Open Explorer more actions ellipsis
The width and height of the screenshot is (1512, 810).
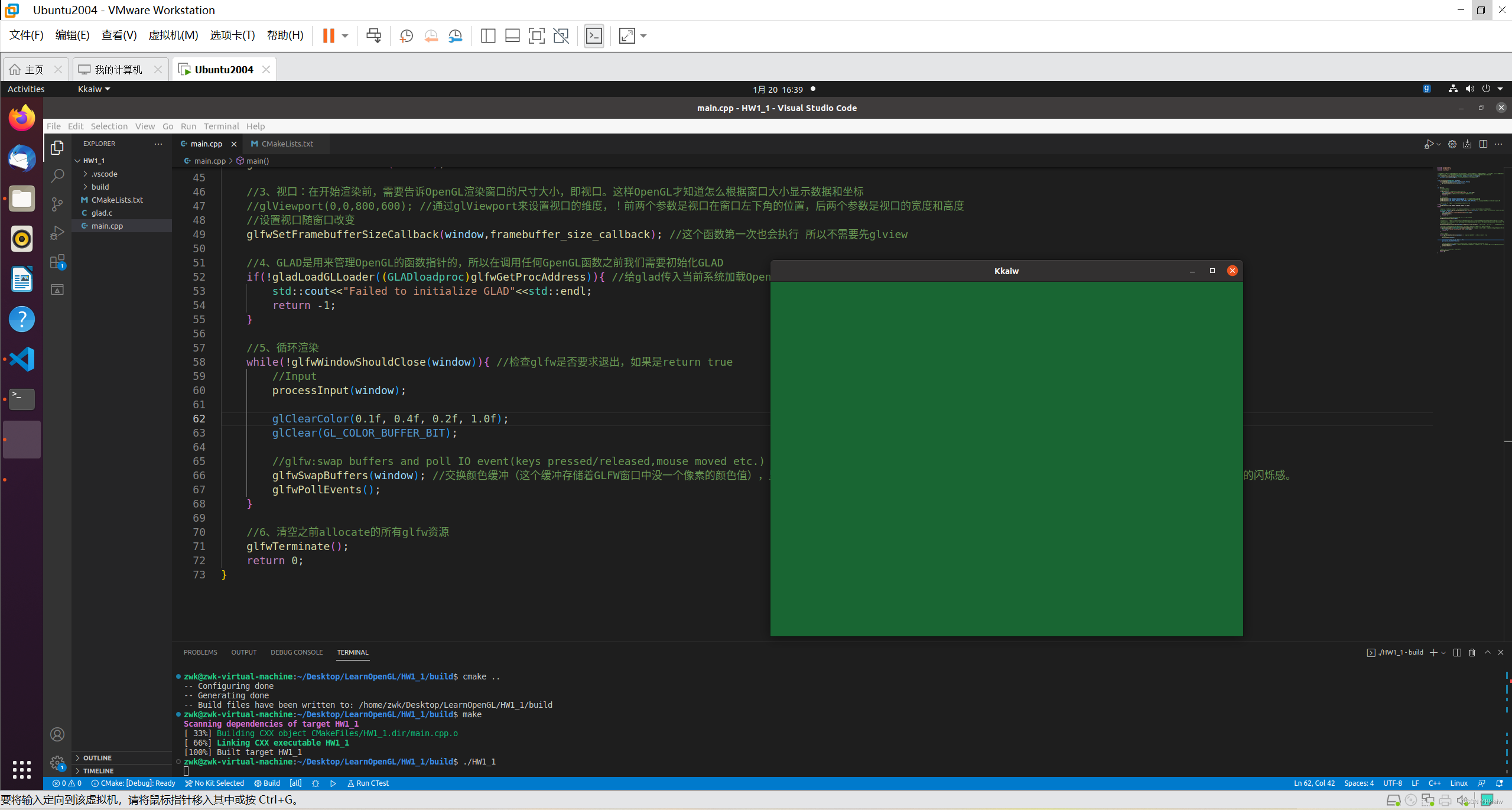(158, 144)
